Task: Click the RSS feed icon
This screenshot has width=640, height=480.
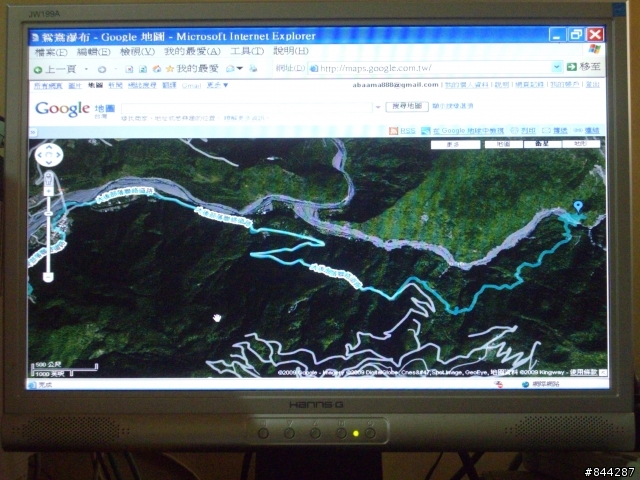Action: pos(393,131)
